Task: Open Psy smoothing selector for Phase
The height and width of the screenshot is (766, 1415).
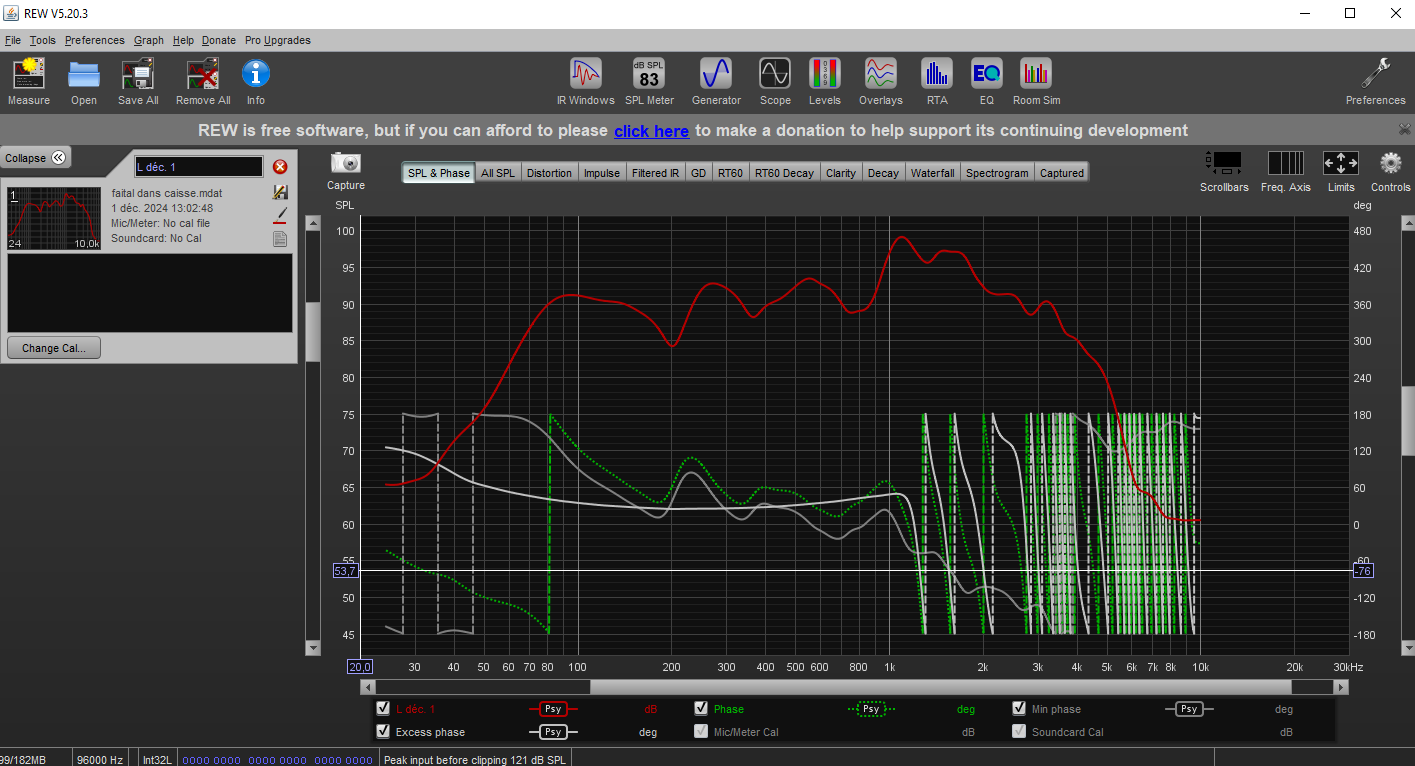Action: click(869, 709)
